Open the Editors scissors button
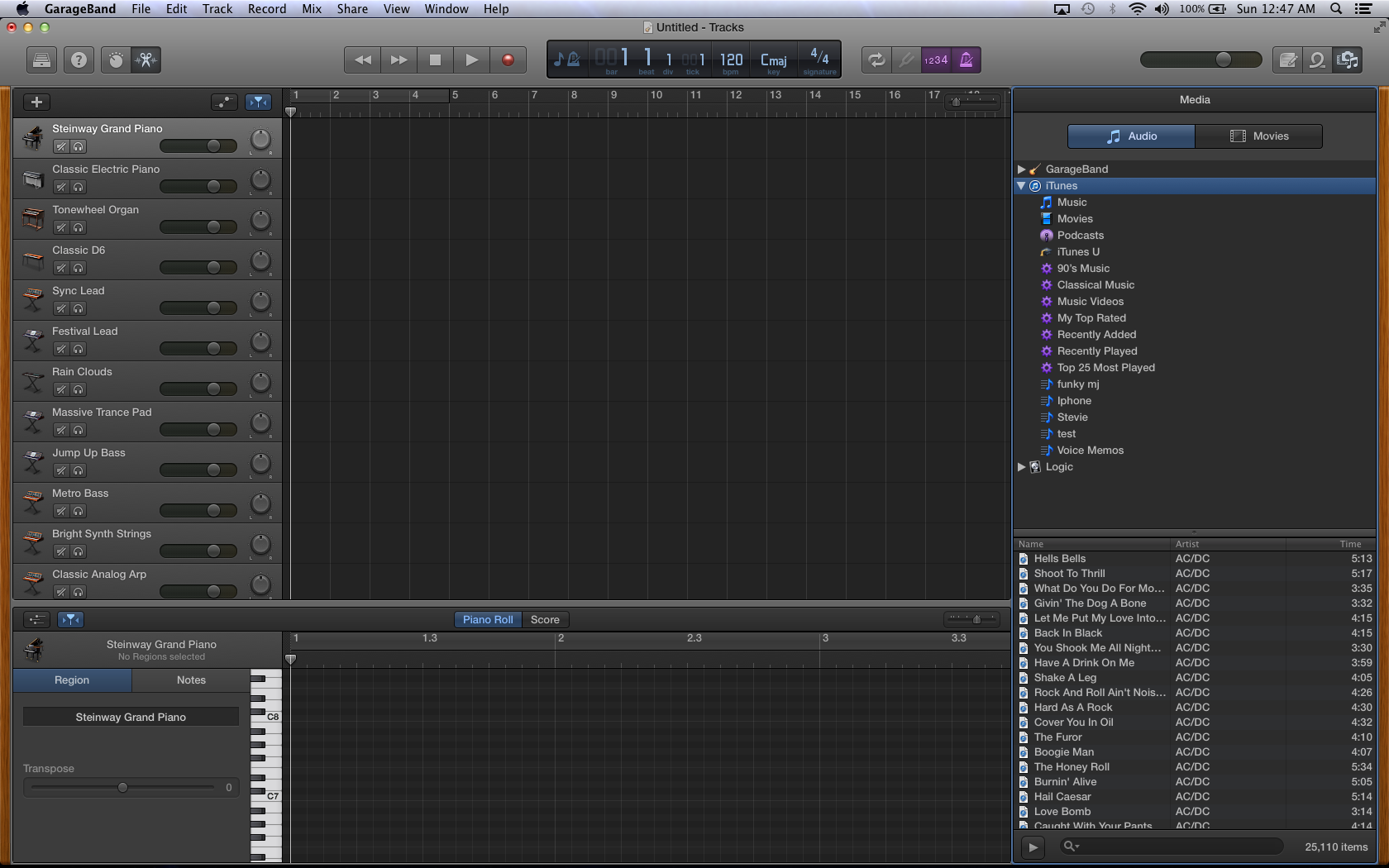 pos(146,60)
